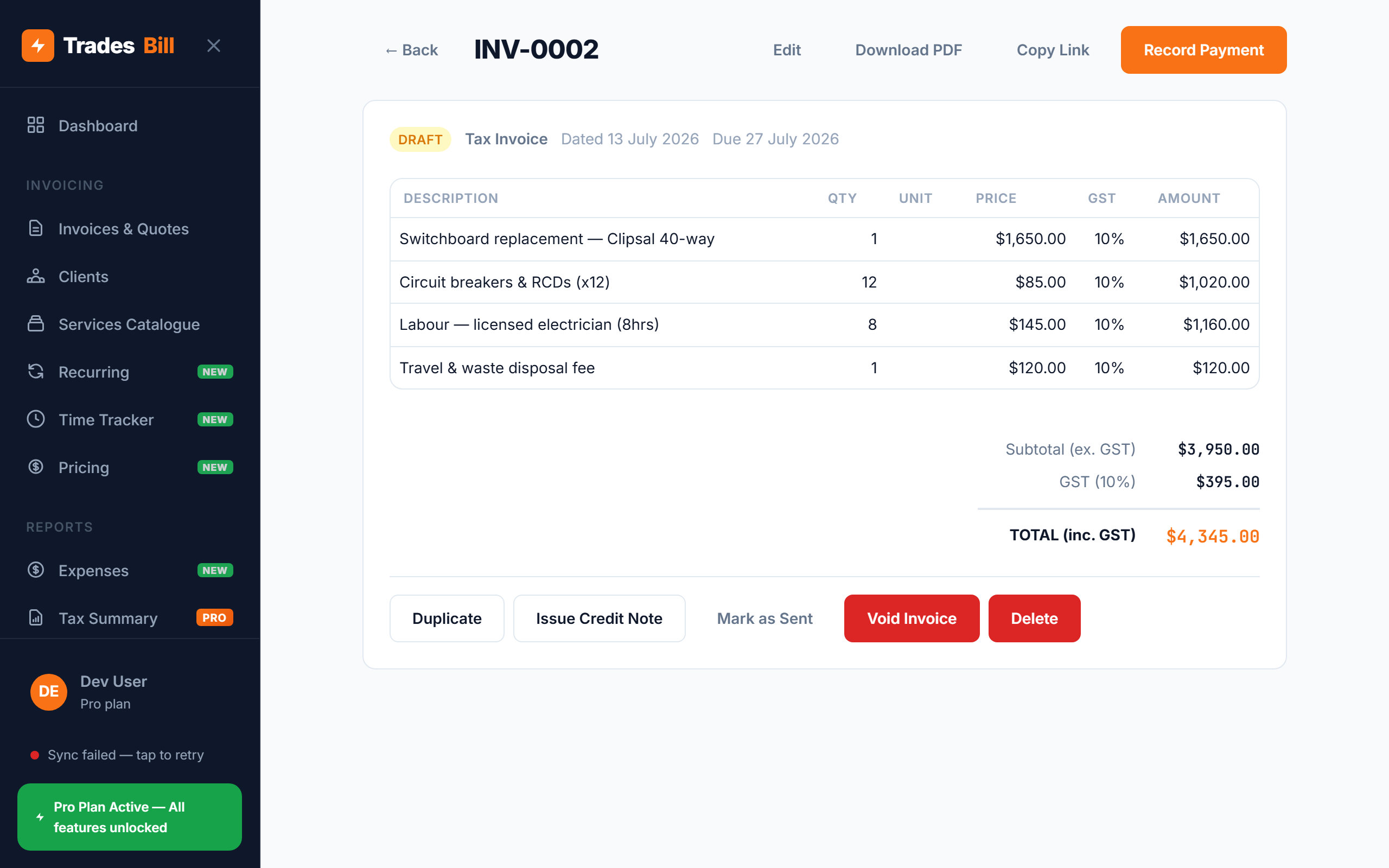Click the Dashboard grid icon
Viewport: 1389px width, 868px height.
click(x=36, y=125)
